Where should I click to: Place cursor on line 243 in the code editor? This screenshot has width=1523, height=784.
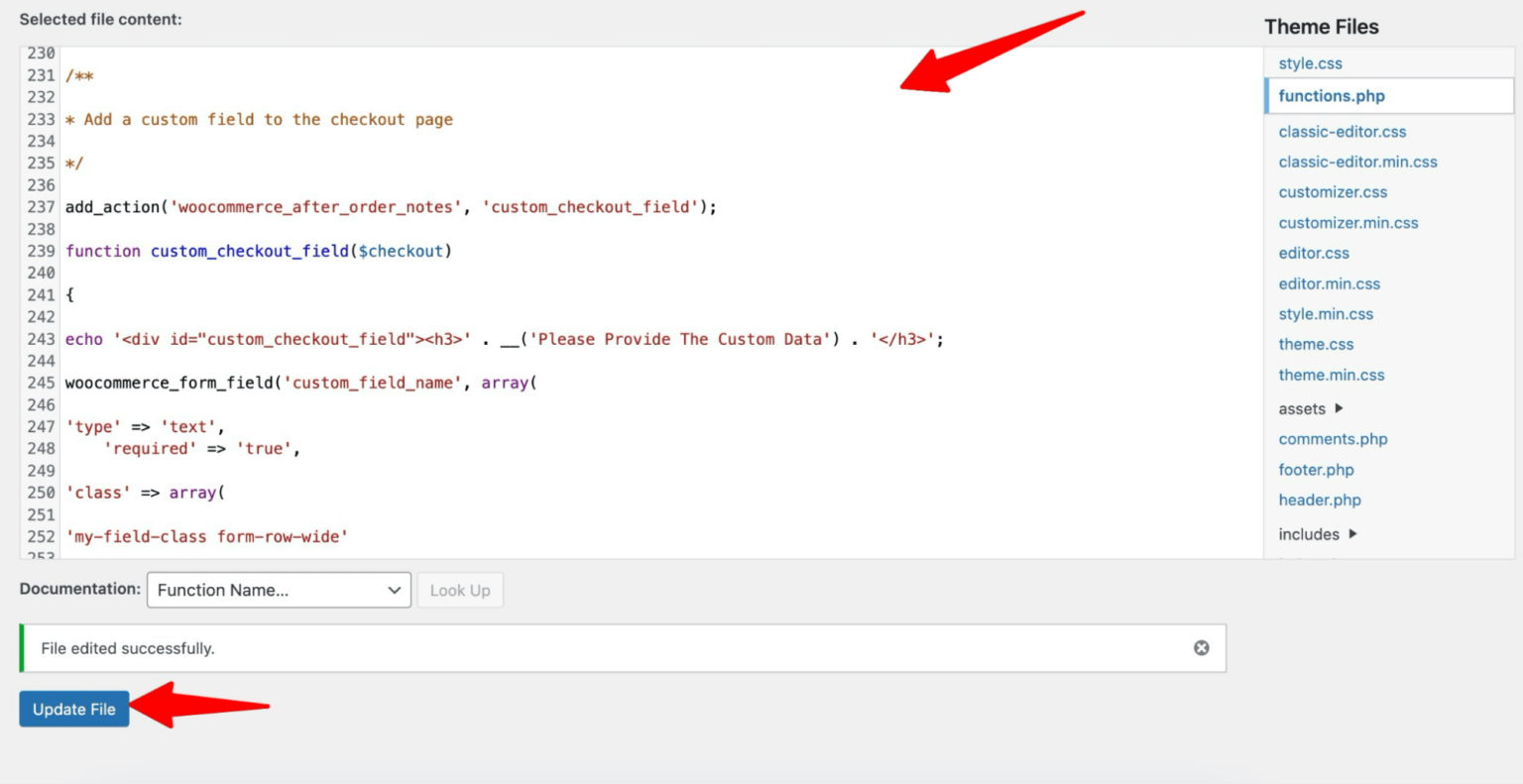click(496, 338)
